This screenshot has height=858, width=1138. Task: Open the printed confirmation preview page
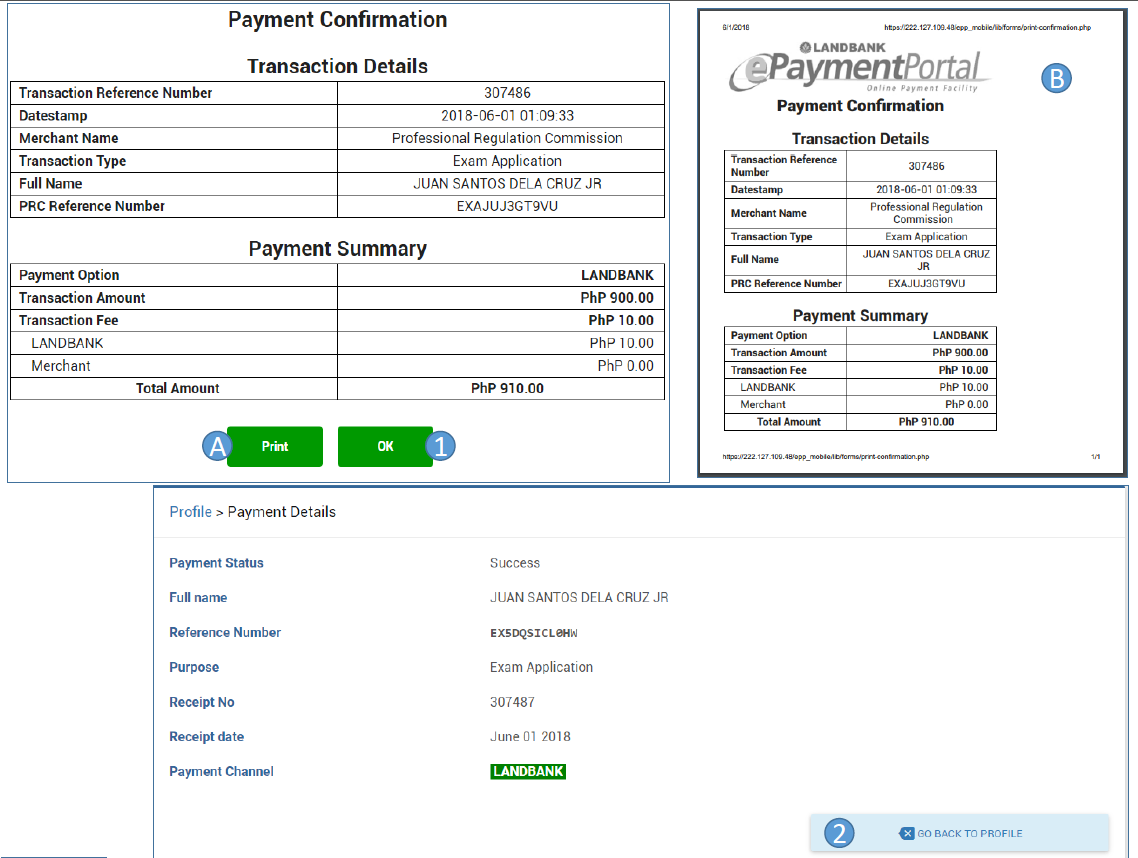tap(912, 242)
